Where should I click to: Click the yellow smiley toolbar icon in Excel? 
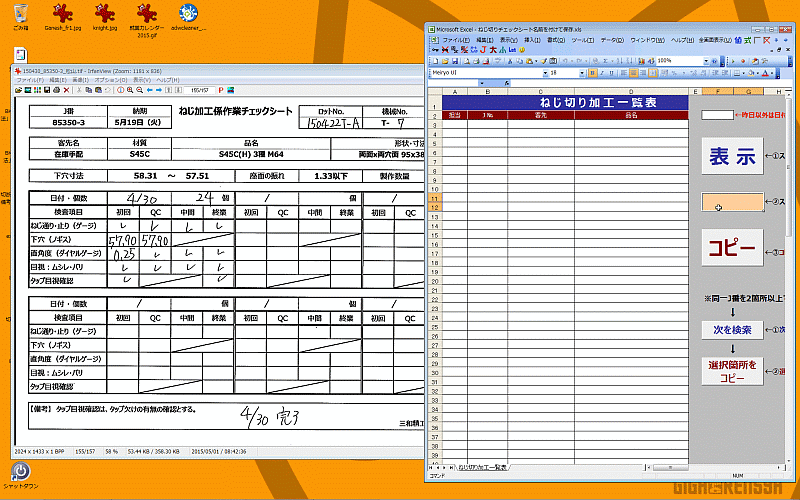(522, 49)
